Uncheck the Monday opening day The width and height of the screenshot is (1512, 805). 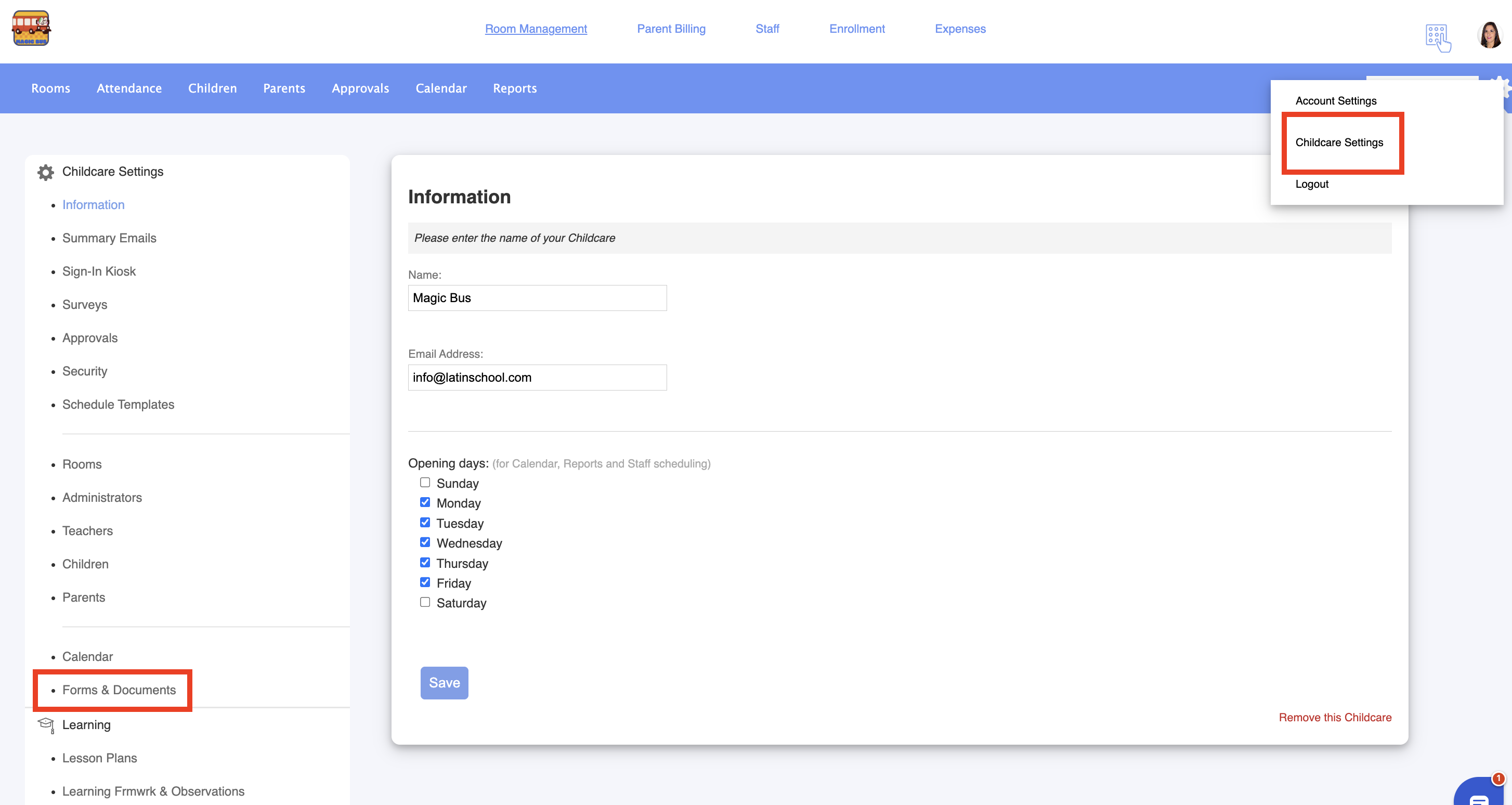[425, 503]
